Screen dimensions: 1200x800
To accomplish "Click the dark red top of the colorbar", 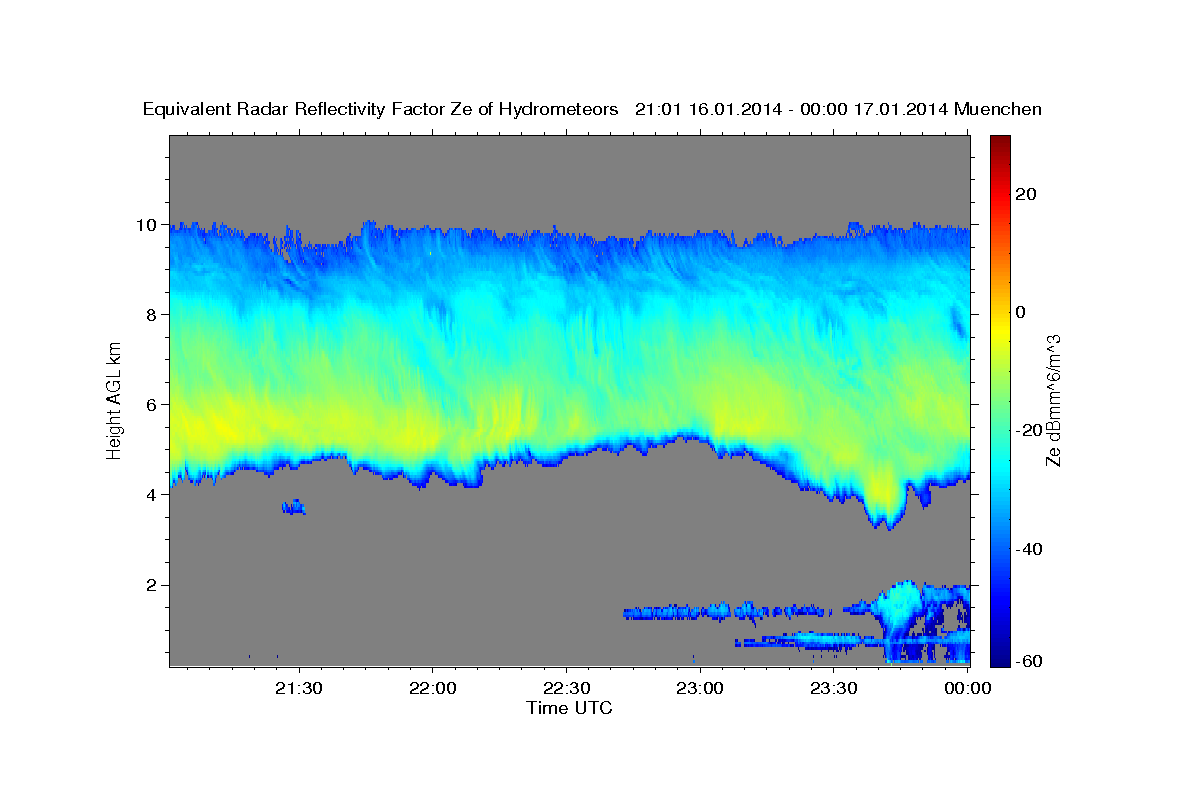I will (999, 142).
